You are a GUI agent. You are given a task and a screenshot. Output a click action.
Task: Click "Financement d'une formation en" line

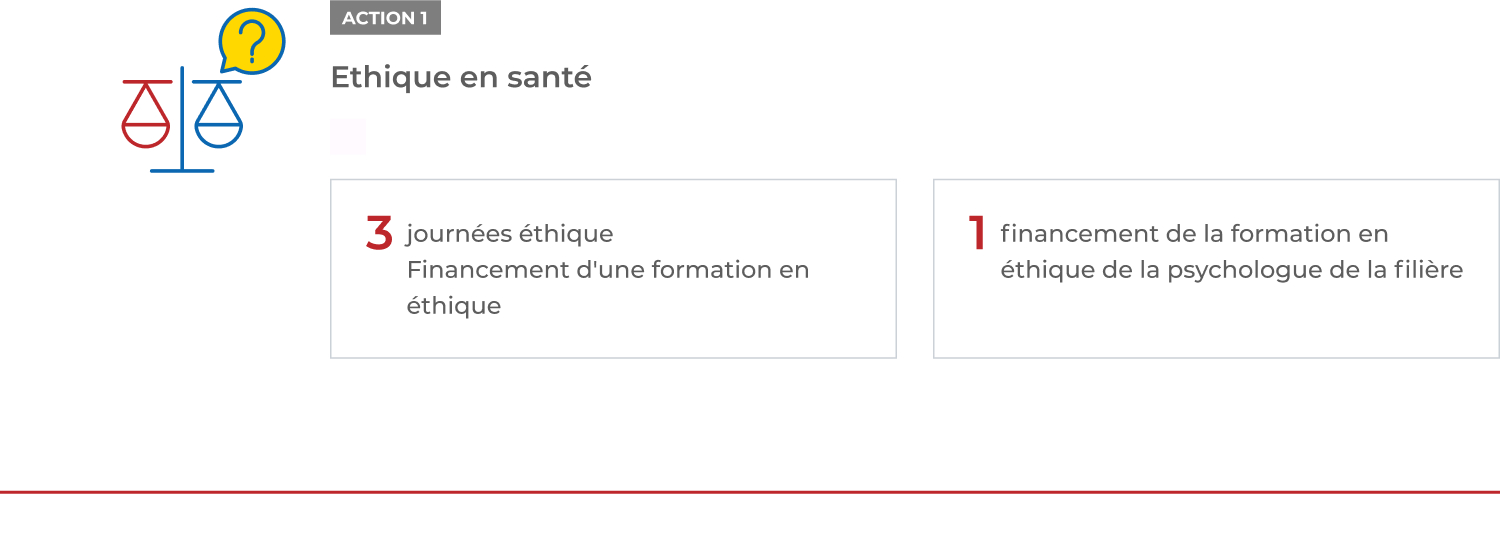click(x=607, y=270)
